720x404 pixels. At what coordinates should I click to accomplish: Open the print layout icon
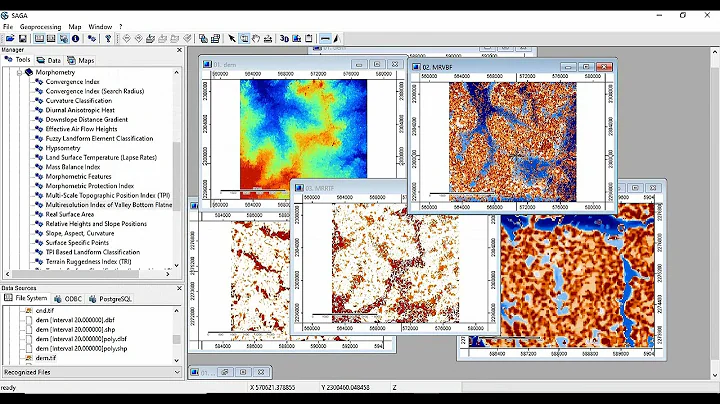pyautogui.click(x=297, y=39)
